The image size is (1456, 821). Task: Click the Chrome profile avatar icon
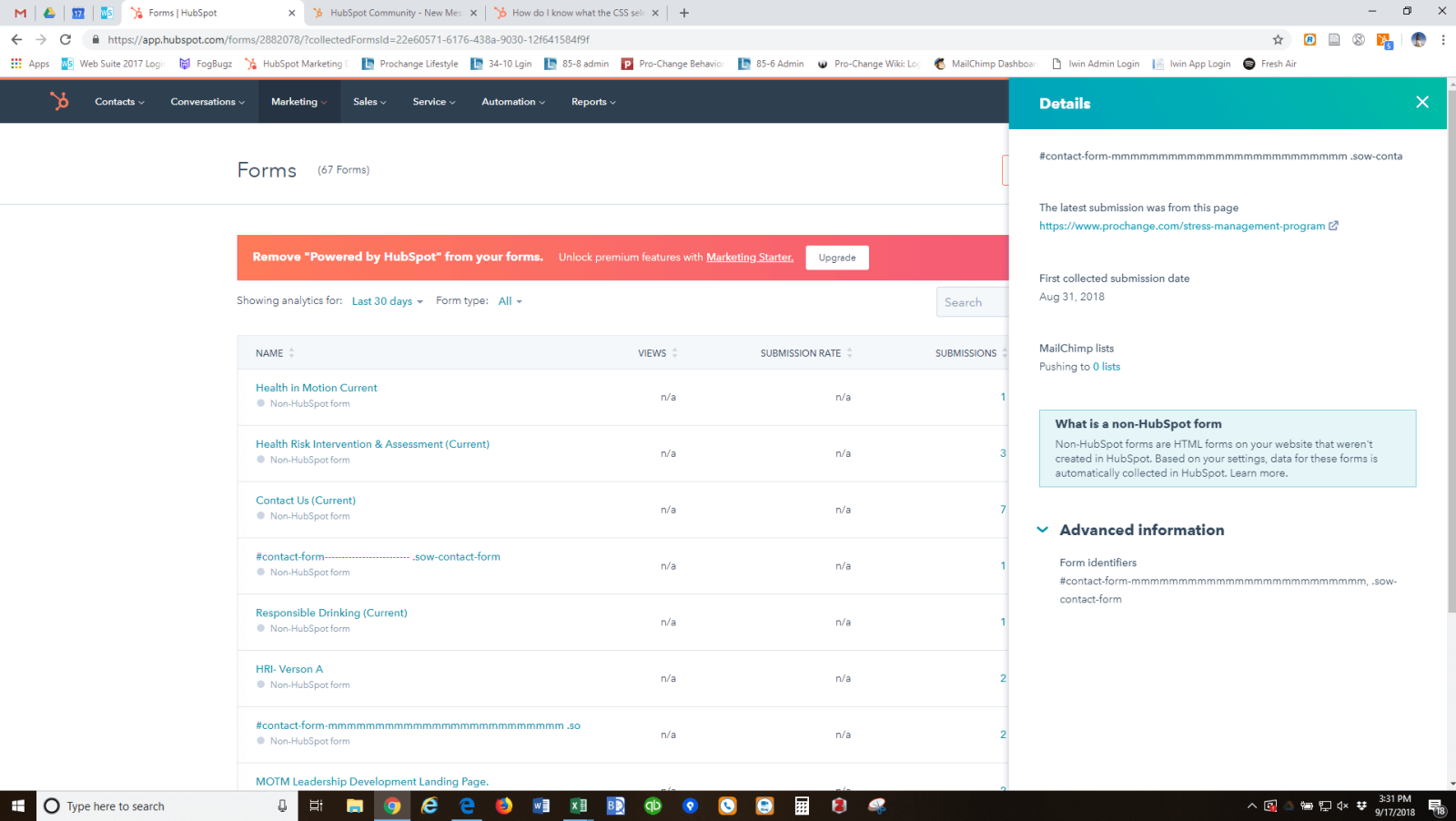[1419, 40]
